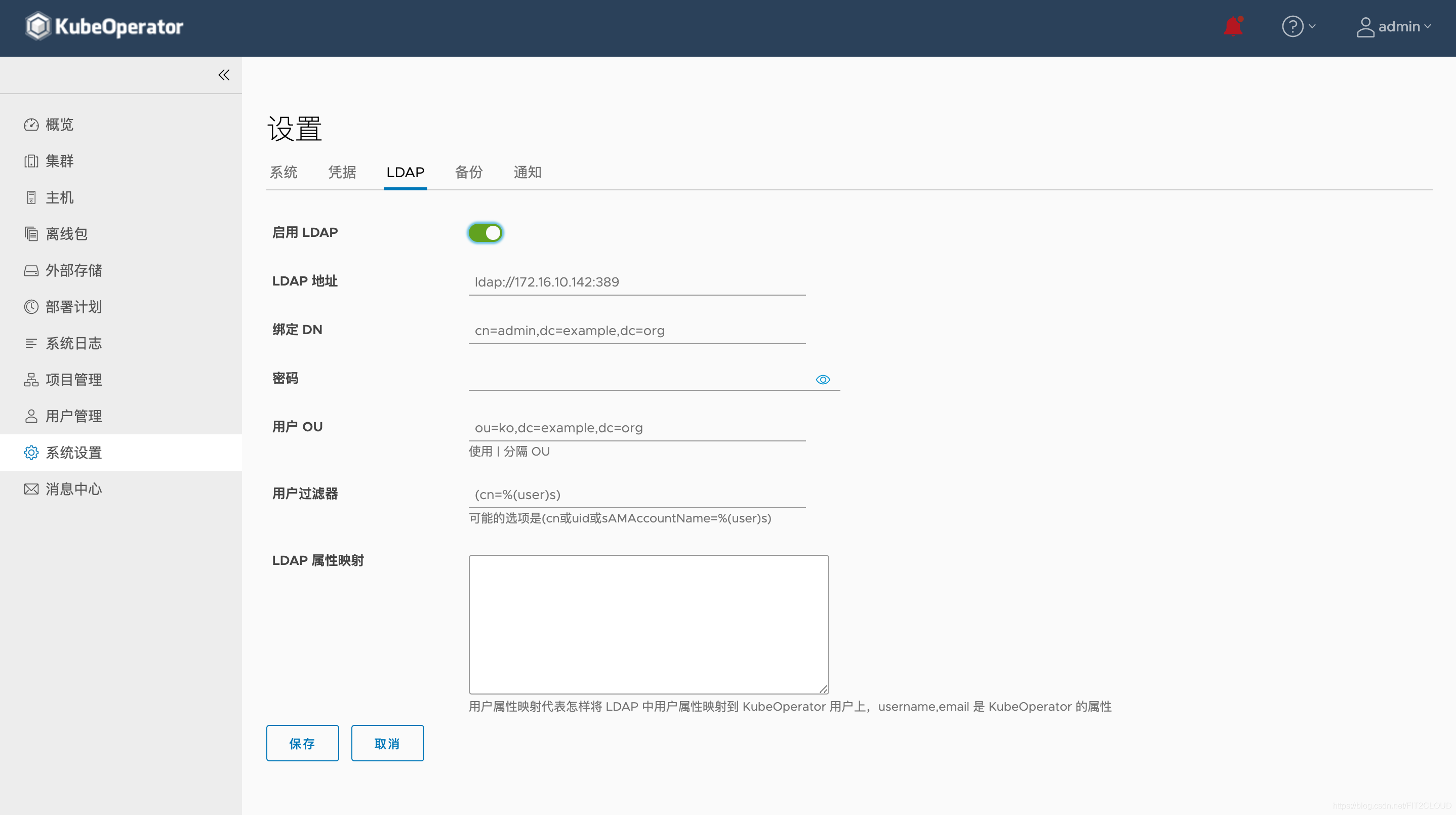Switch to the 备份 tab

point(469,173)
